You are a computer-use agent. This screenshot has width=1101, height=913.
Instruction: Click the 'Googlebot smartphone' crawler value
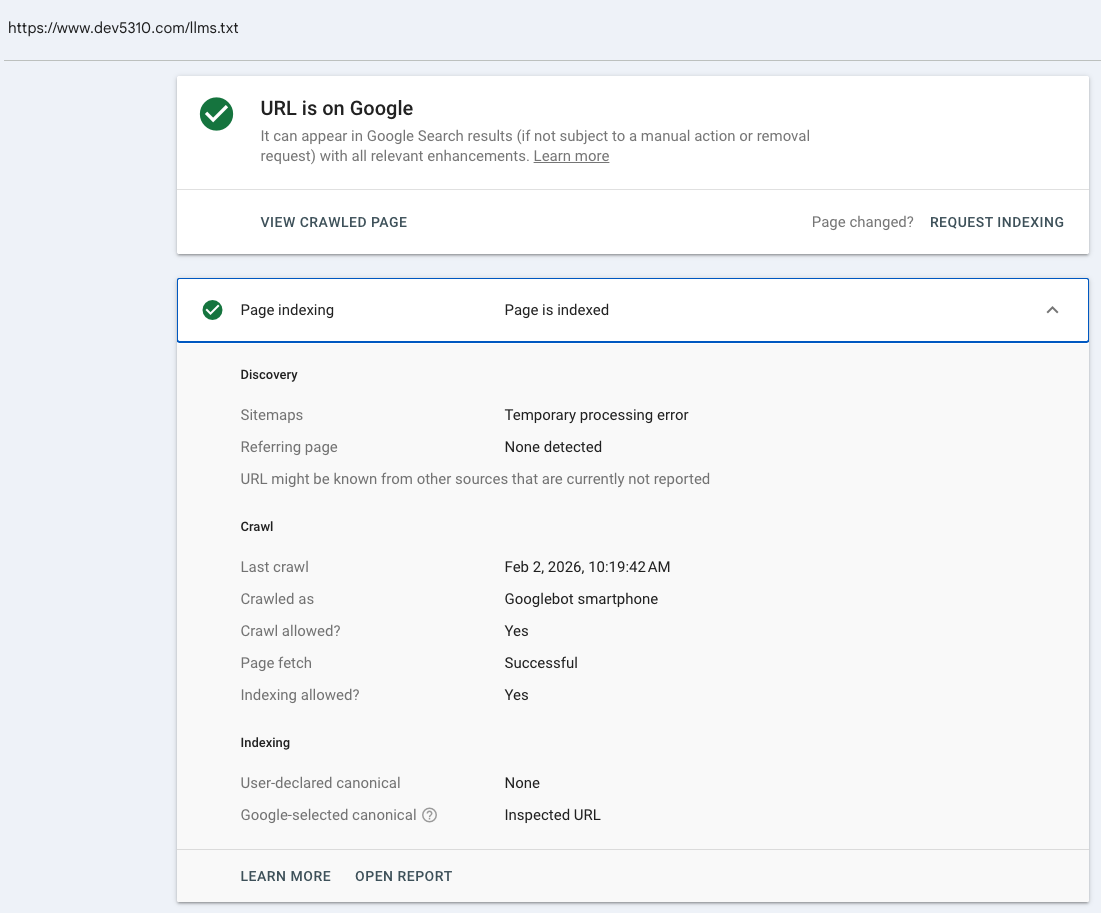pyautogui.click(x=581, y=599)
